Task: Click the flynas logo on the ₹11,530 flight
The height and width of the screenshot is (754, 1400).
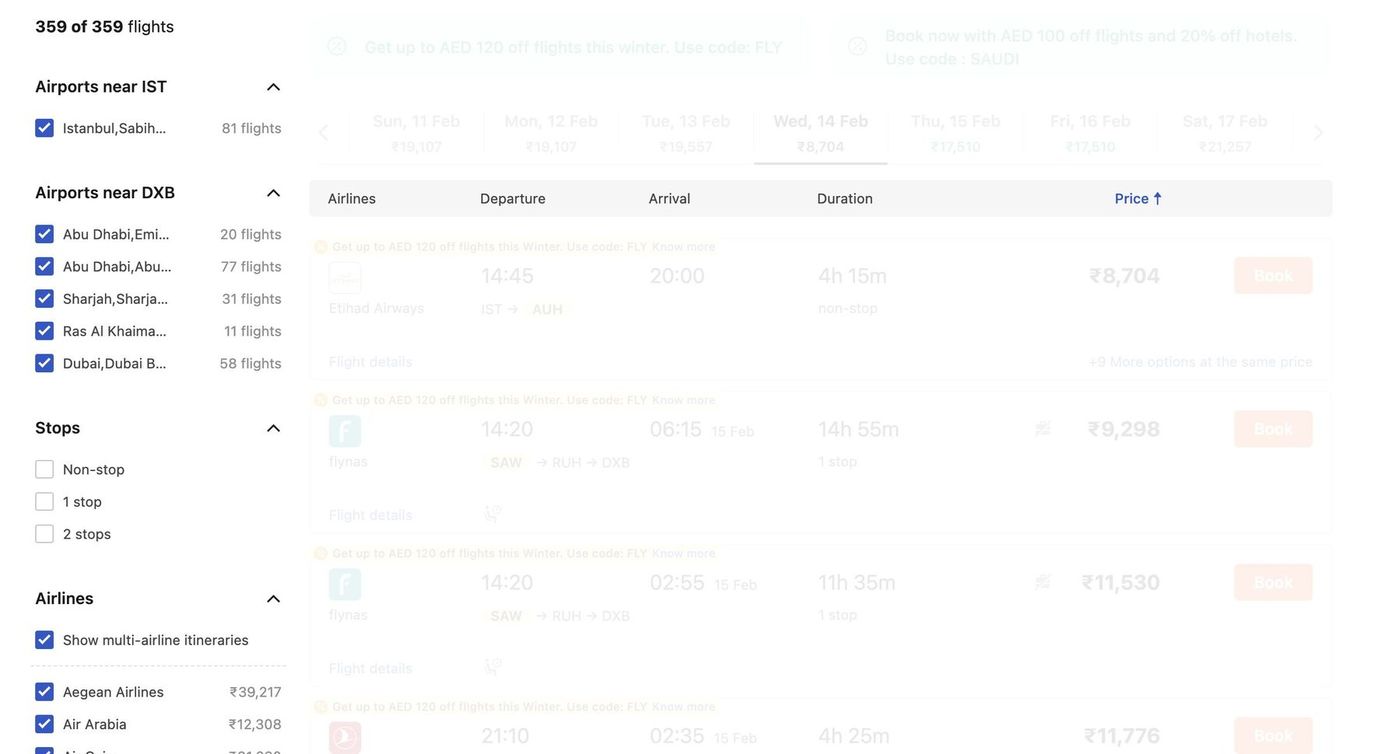Action: (x=345, y=585)
